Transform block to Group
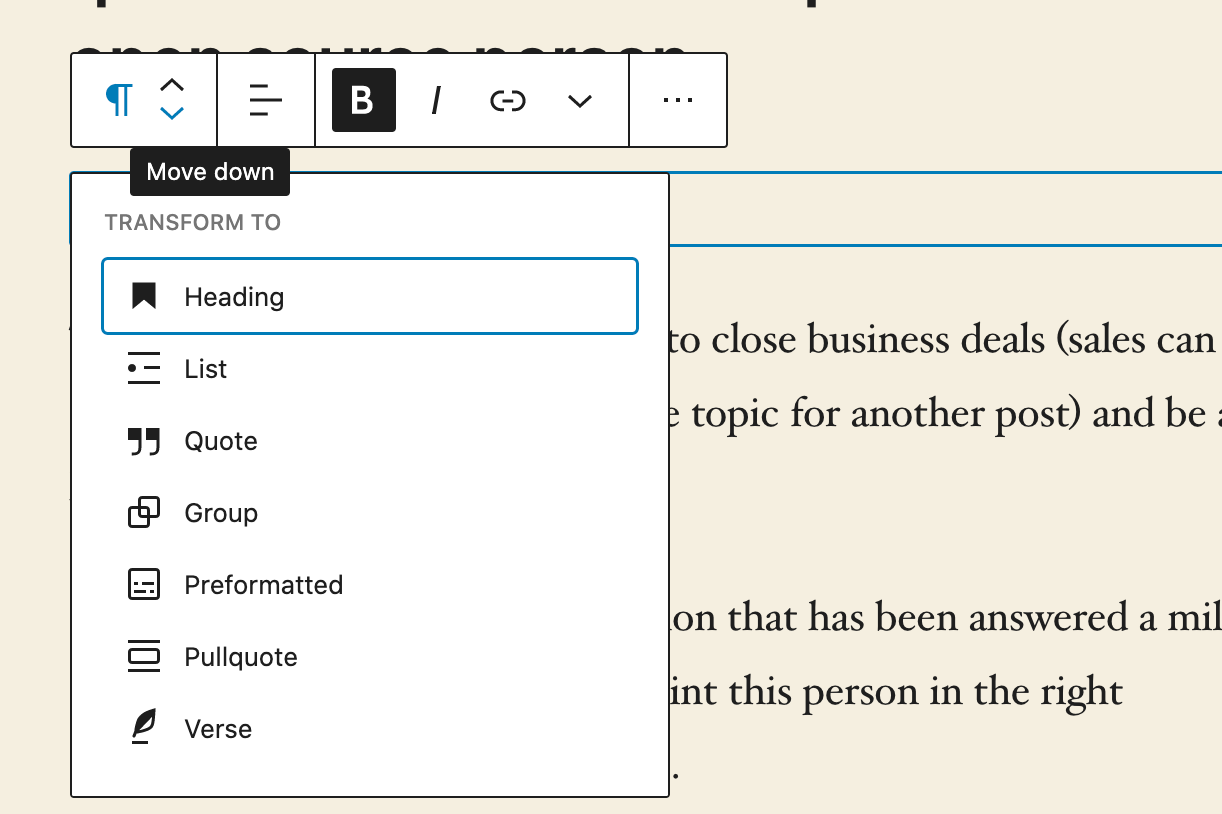This screenshot has height=814, width=1222. pyautogui.click(x=370, y=513)
